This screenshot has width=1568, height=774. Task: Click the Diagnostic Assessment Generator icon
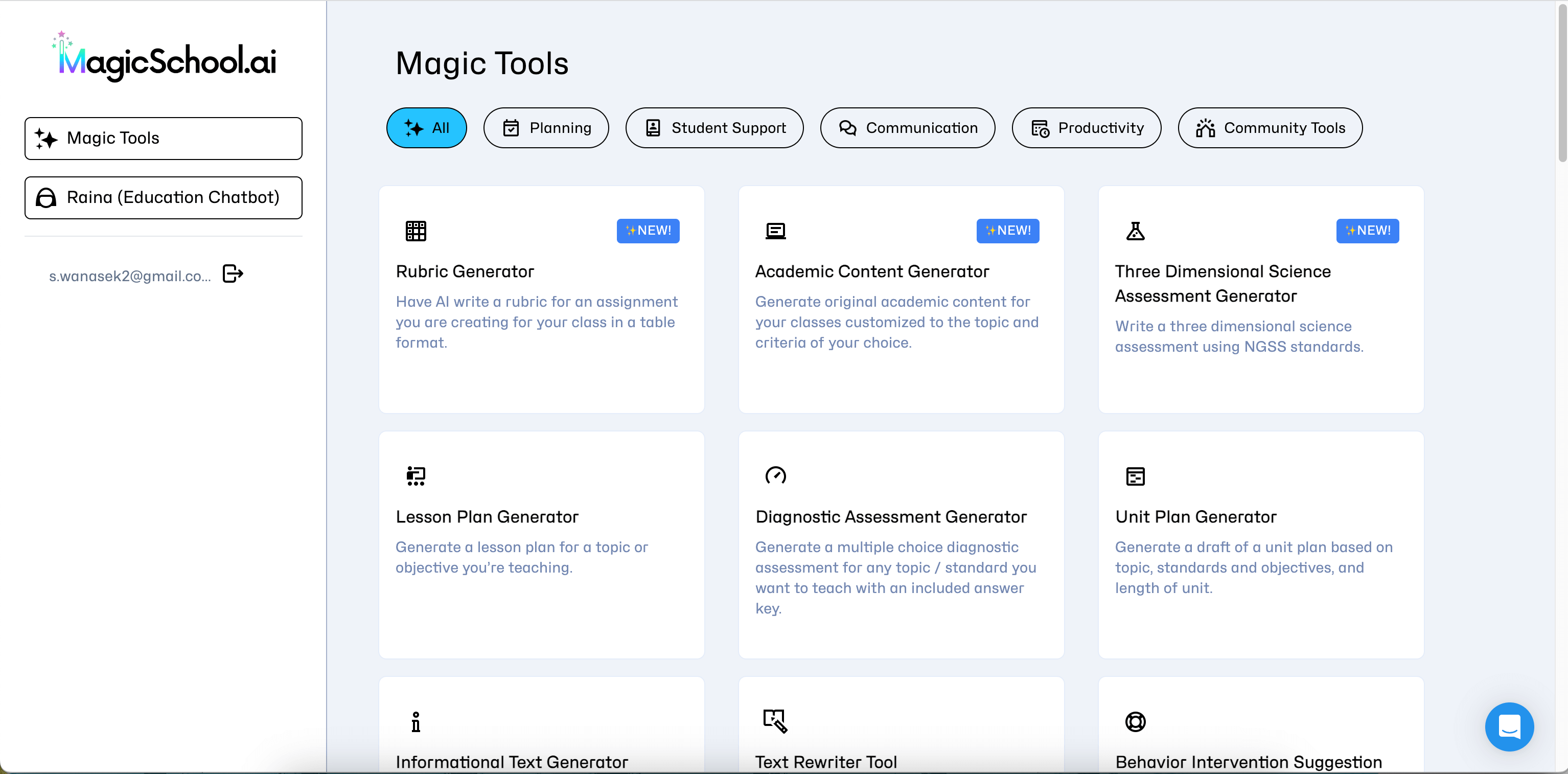coord(775,475)
